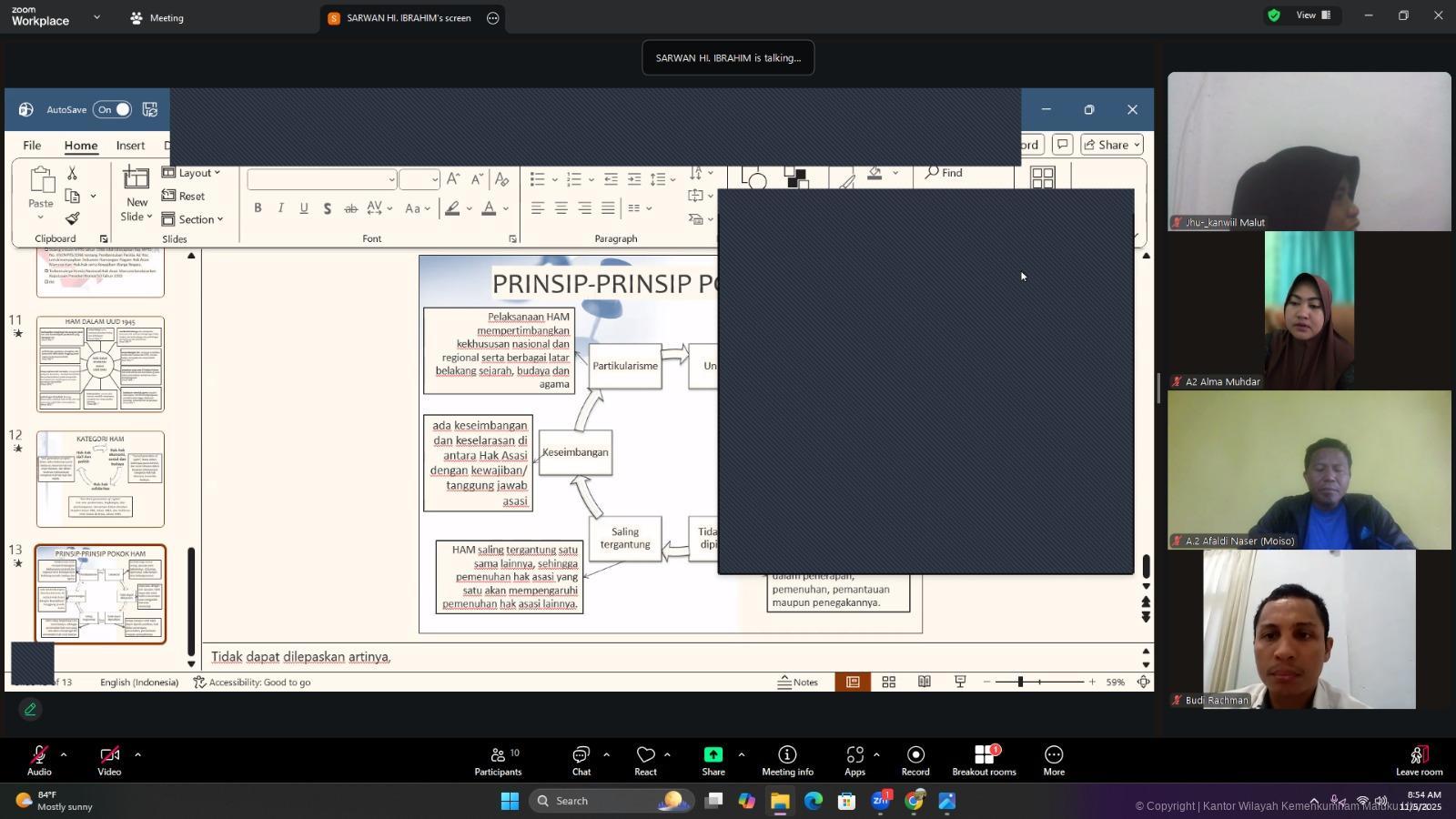The height and width of the screenshot is (819, 1456).
Task: Click the Format Painter brush icon
Action: pyautogui.click(x=73, y=218)
